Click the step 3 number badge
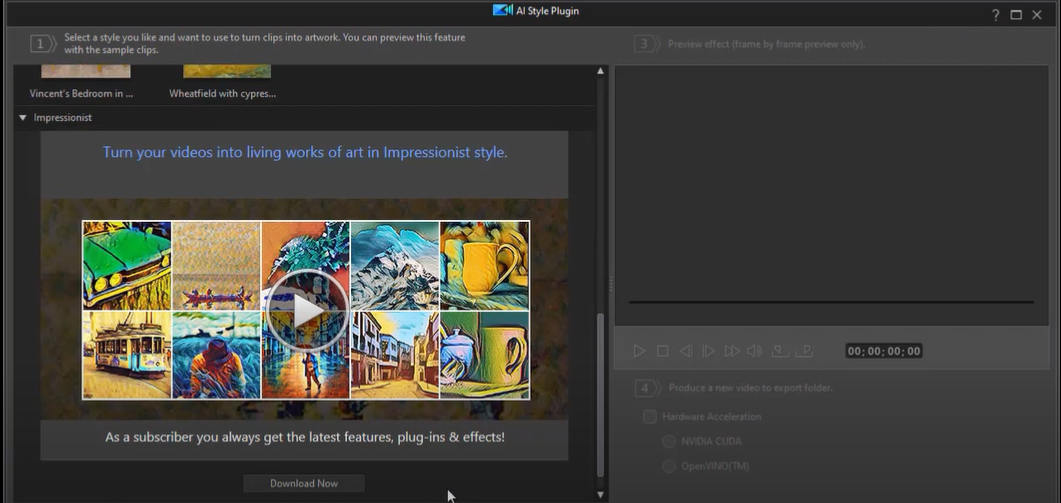This screenshot has height=503, width=1061. click(x=645, y=44)
